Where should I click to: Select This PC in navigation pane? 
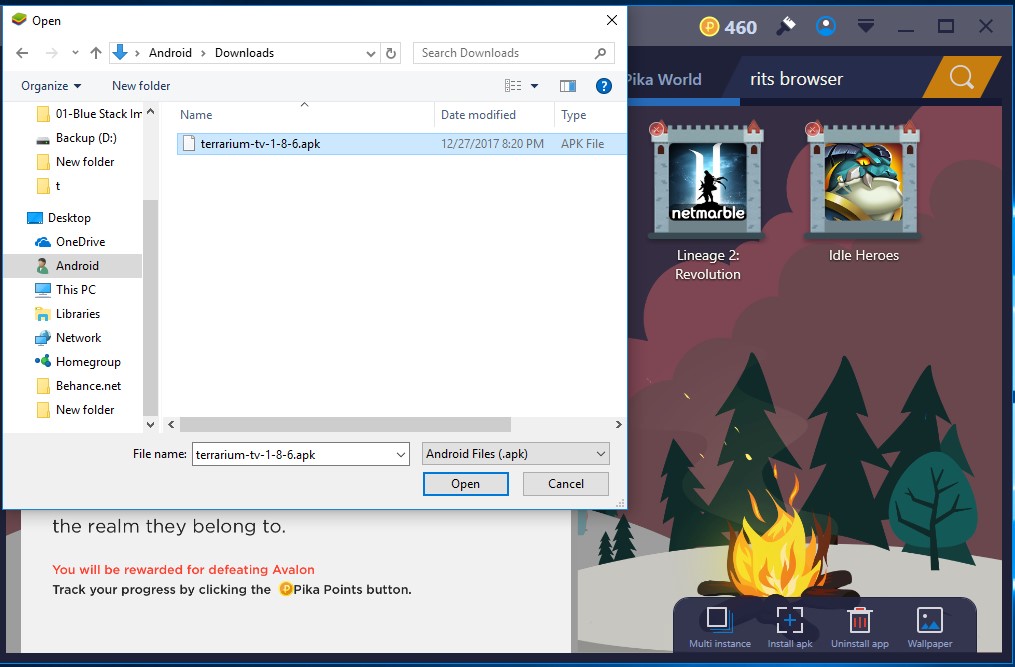65,290
